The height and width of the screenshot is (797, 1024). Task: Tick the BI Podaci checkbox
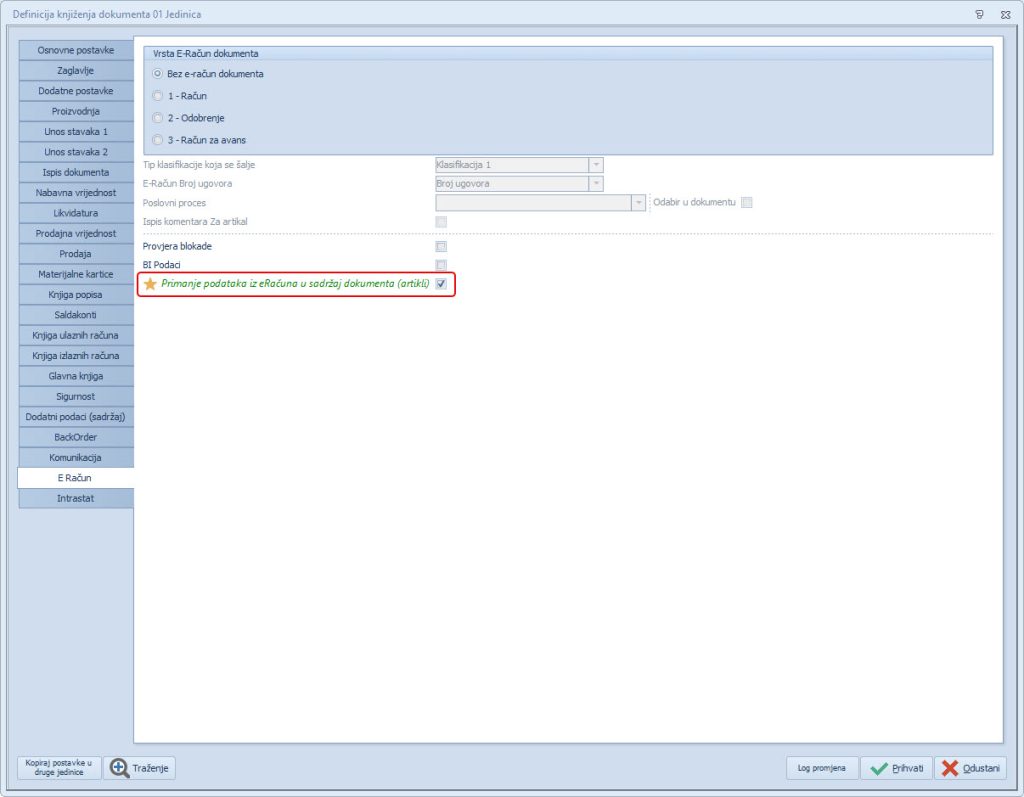pyautogui.click(x=441, y=265)
